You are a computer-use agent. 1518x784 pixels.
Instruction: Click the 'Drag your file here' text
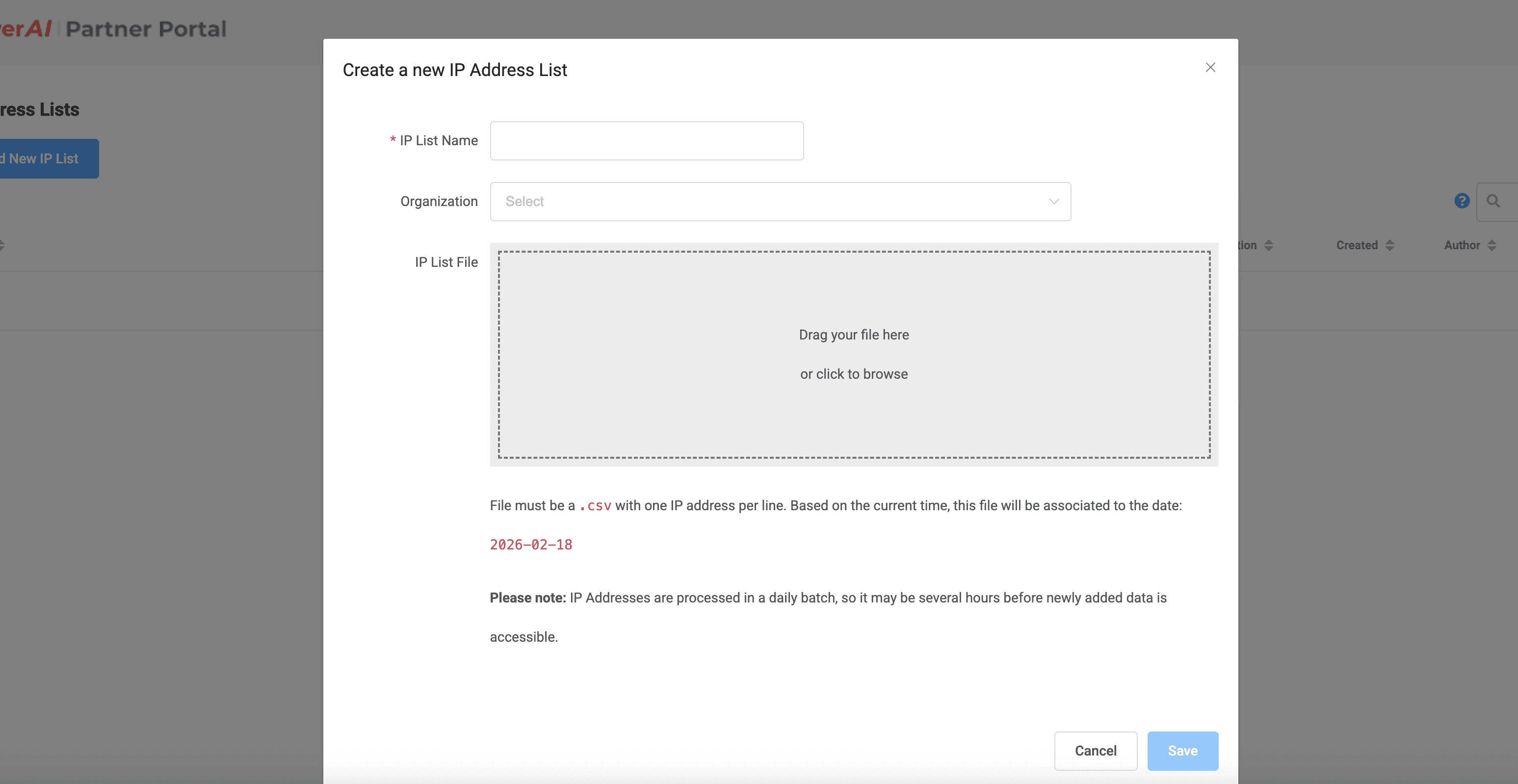click(853, 335)
